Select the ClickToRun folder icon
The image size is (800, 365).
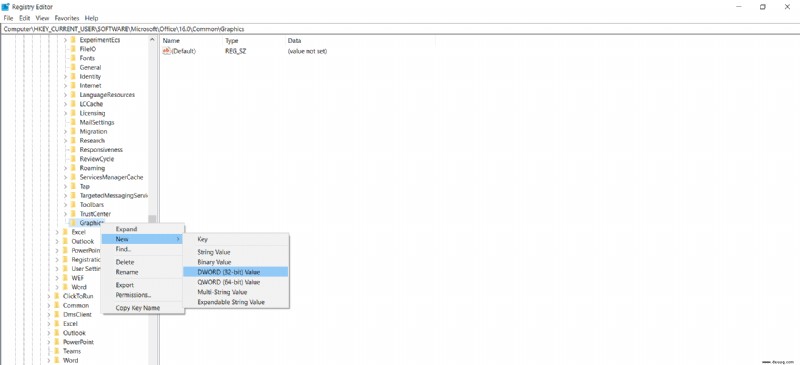[x=57, y=296]
